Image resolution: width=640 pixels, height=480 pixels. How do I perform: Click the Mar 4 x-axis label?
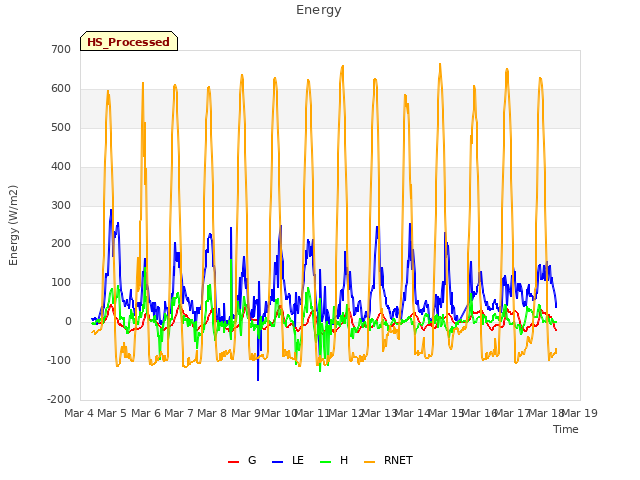pos(79,413)
